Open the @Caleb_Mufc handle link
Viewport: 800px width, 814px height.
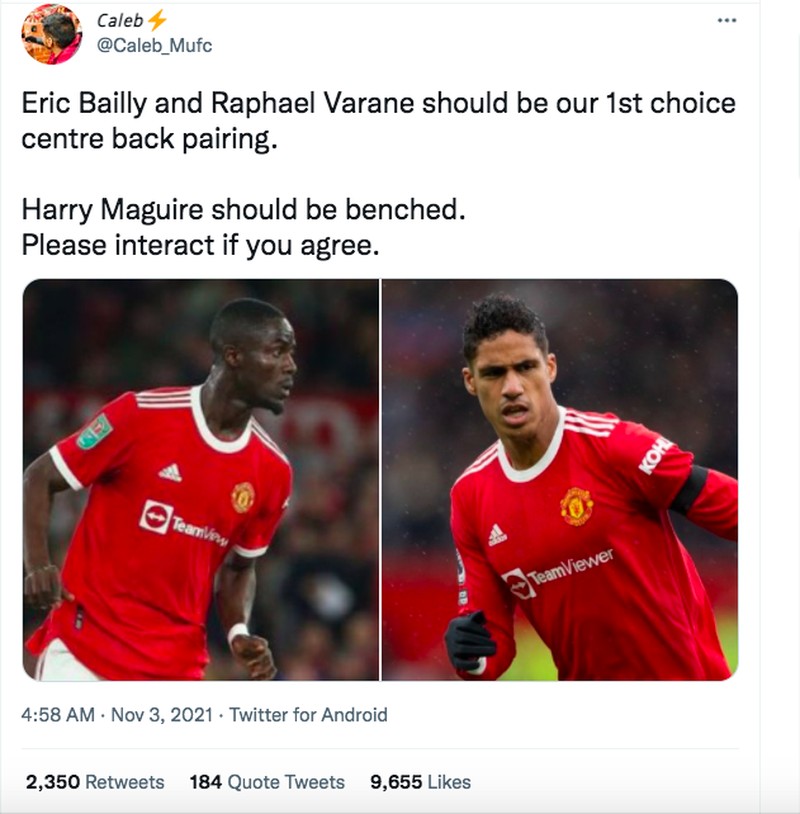tap(153, 46)
